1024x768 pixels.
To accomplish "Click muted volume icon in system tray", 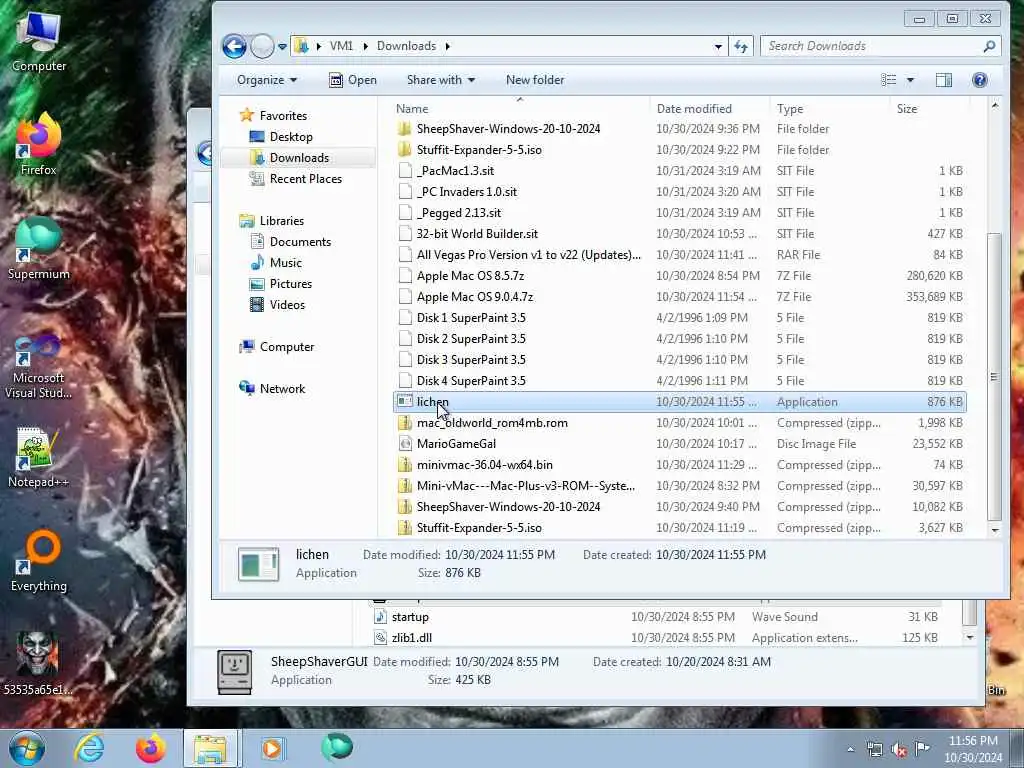I will [x=899, y=750].
